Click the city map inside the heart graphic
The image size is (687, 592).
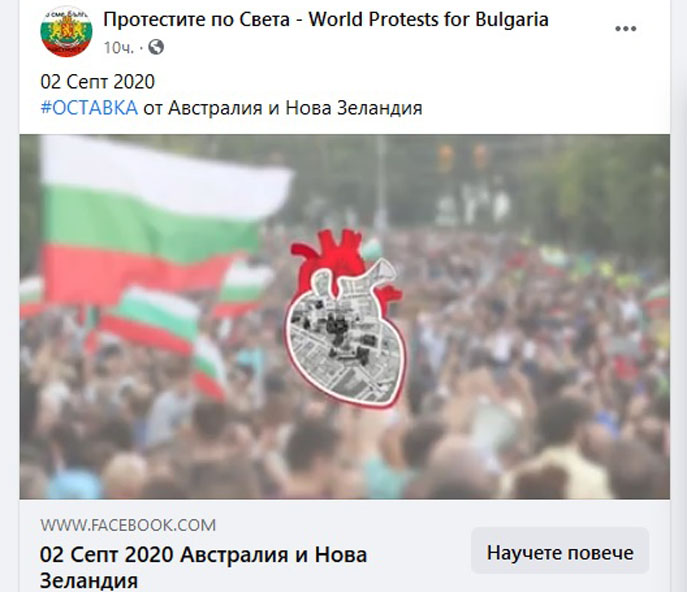coord(344,335)
